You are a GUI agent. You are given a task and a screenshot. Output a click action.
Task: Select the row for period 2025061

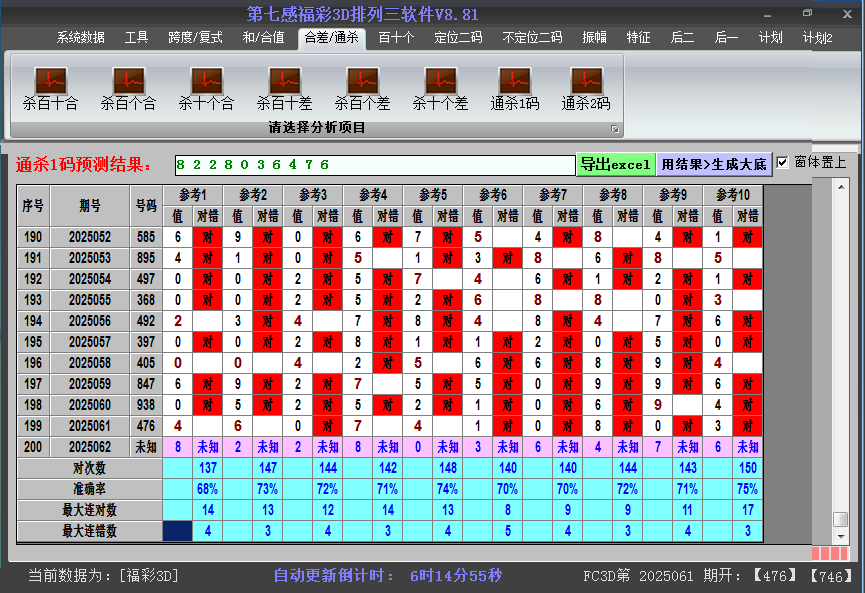click(x=389, y=426)
